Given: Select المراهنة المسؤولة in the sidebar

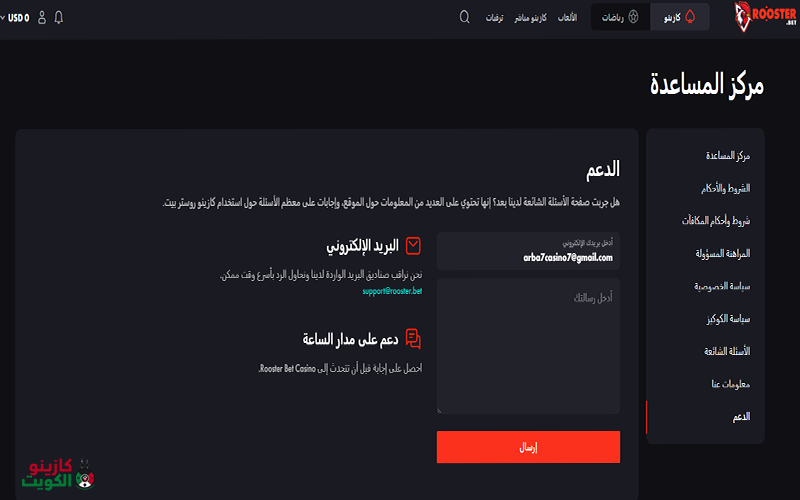Looking at the screenshot, I should click(722, 253).
